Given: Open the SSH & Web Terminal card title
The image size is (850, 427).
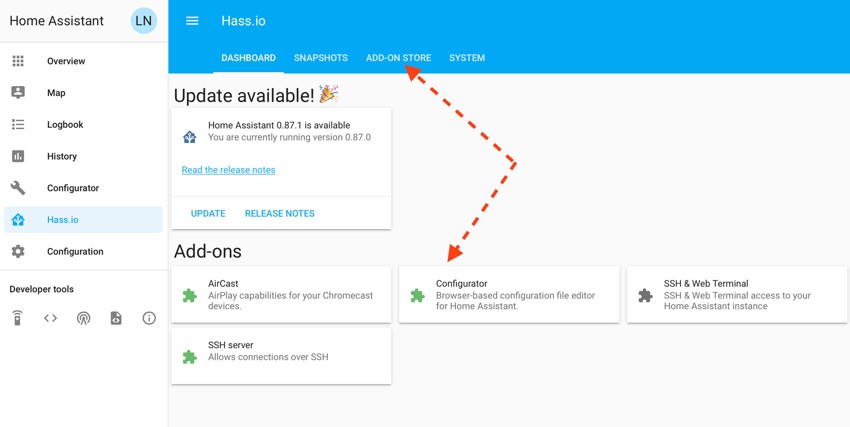Looking at the screenshot, I should [x=706, y=283].
